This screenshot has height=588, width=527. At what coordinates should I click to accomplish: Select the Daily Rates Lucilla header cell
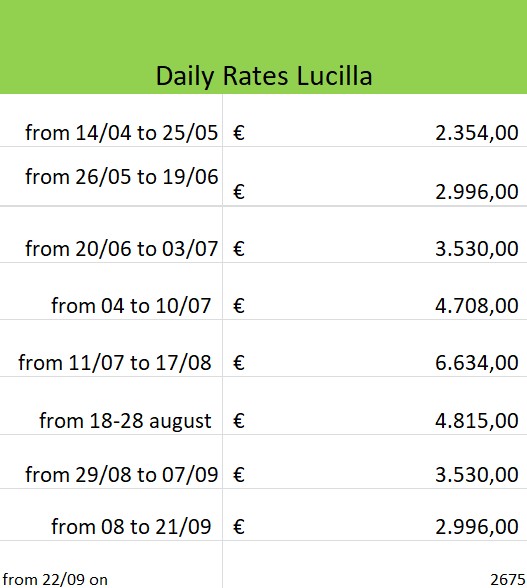263,47
